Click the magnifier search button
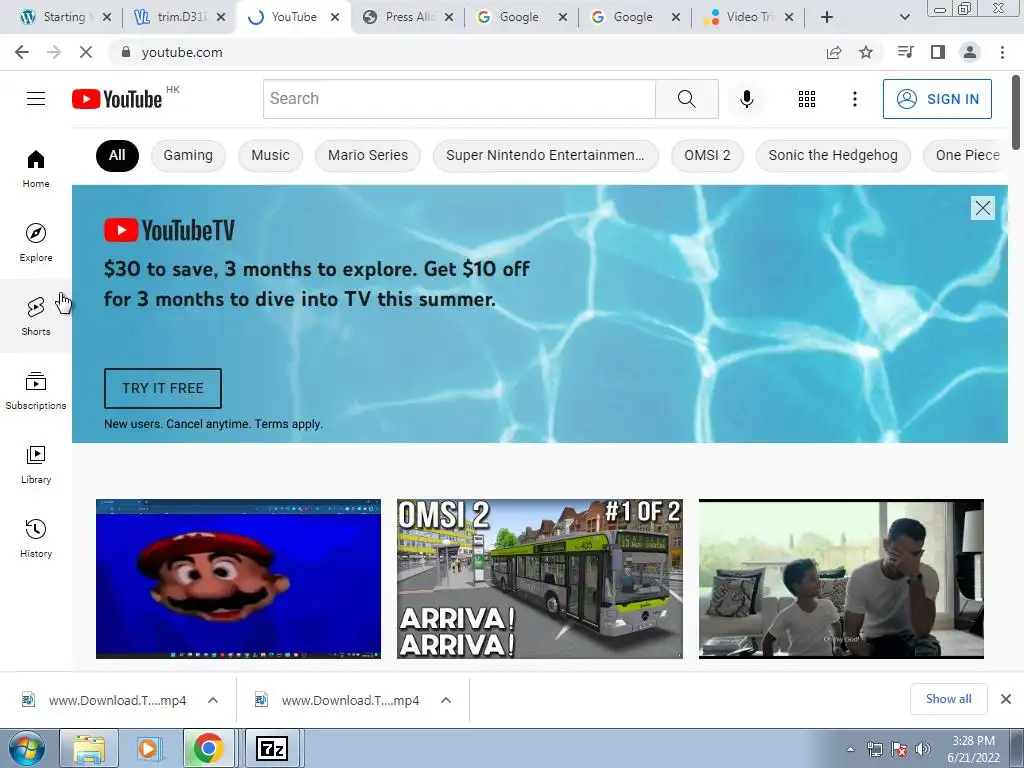1024x768 pixels. [x=686, y=99]
